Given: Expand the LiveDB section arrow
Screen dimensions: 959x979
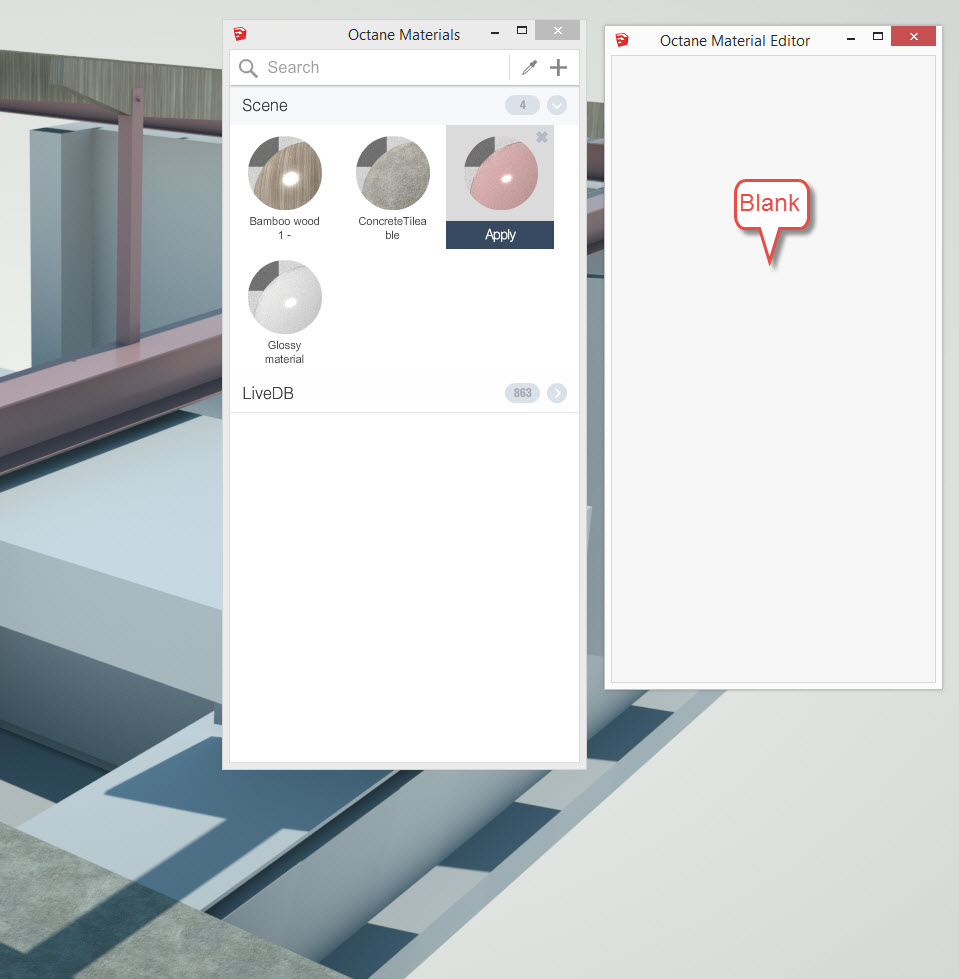Looking at the screenshot, I should click(557, 393).
